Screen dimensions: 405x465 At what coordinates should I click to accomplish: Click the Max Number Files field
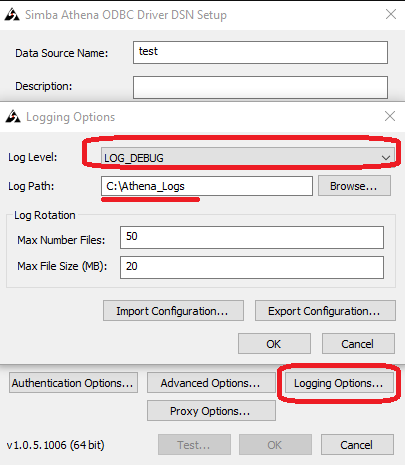coord(252,237)
